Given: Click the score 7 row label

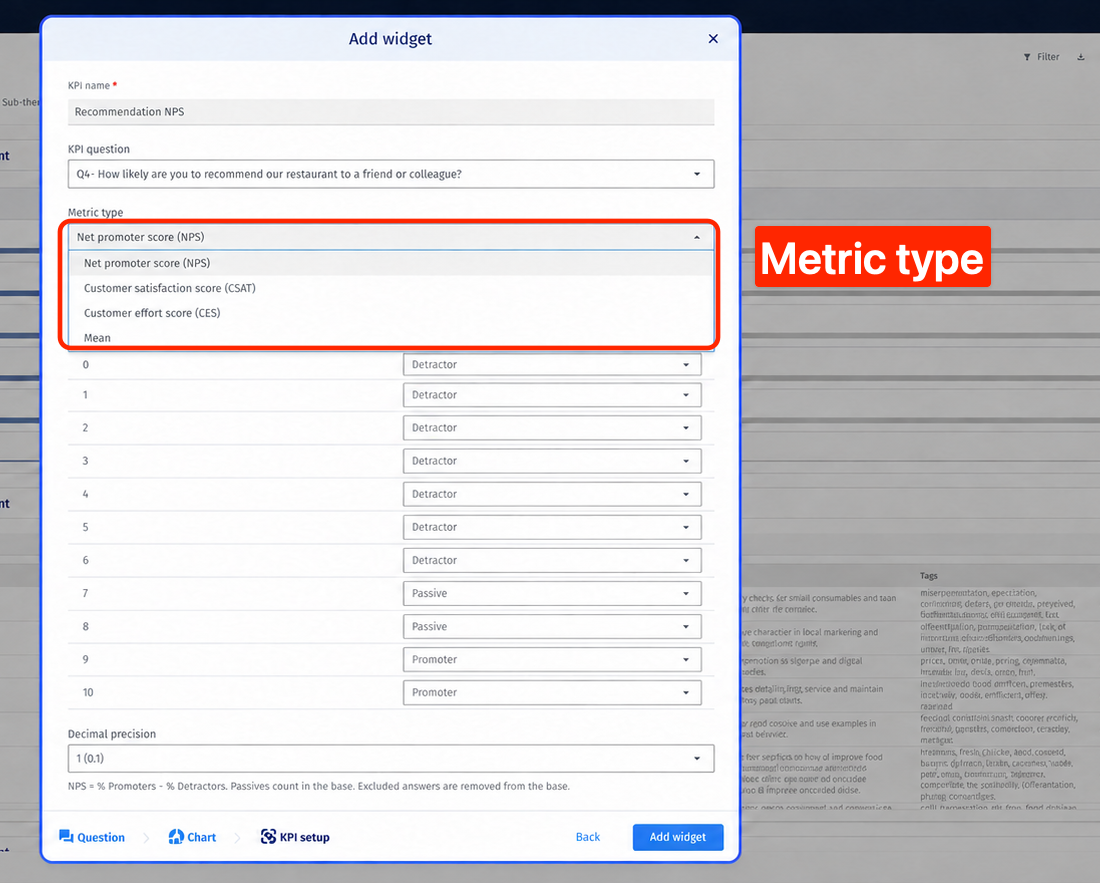Looking at the screenshot, I should (86, 593).
